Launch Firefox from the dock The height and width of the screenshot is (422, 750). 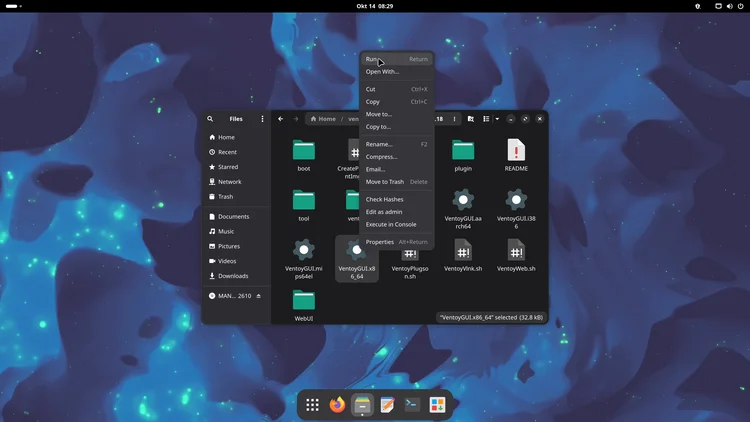coord(337,405)
